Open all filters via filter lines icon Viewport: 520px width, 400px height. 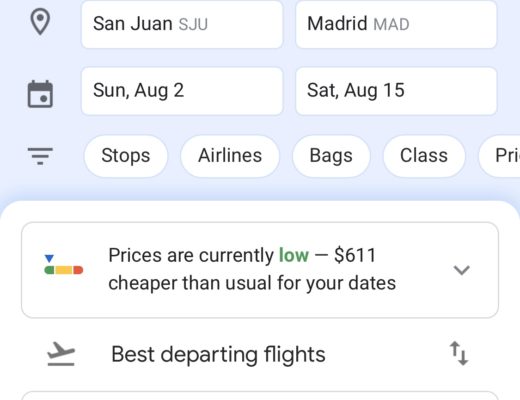pyautogui.click(x=40, y=156)
